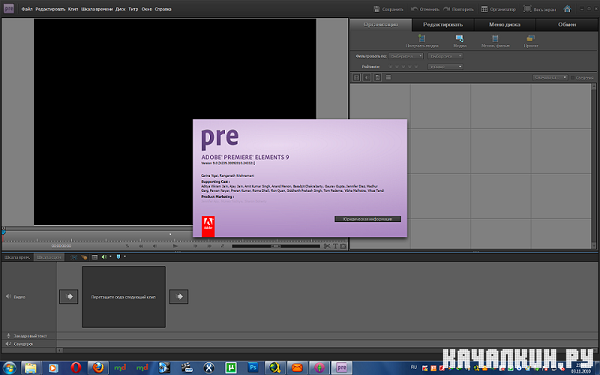Open the marker dropdown in timeline toolbar

(x=121, y=257)
